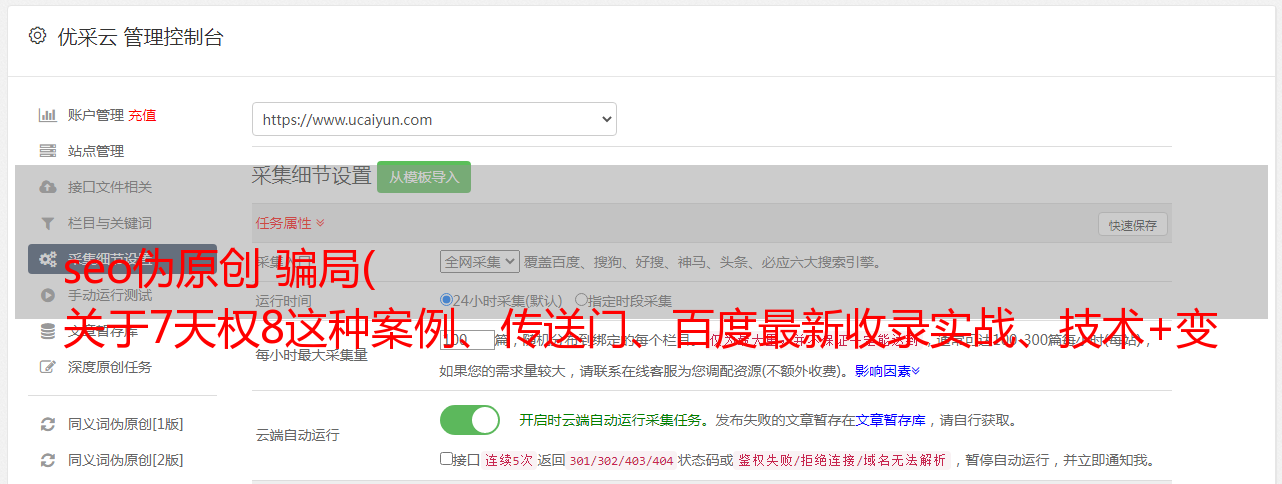Click the 云端自动运行 label text
Viewport: 1282px width, 484px height.
298,435
